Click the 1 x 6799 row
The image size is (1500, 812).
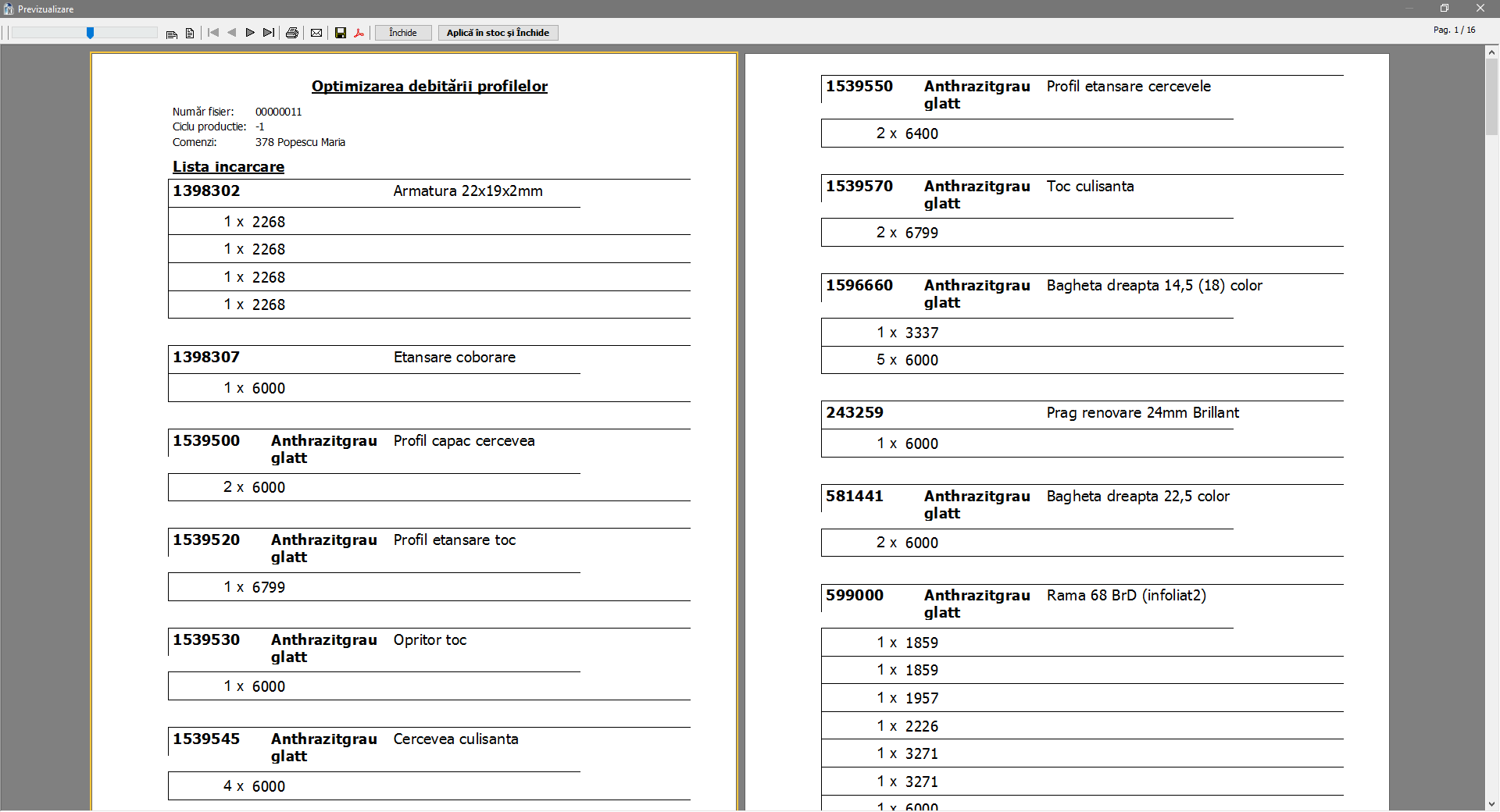(x=429, y=587)
